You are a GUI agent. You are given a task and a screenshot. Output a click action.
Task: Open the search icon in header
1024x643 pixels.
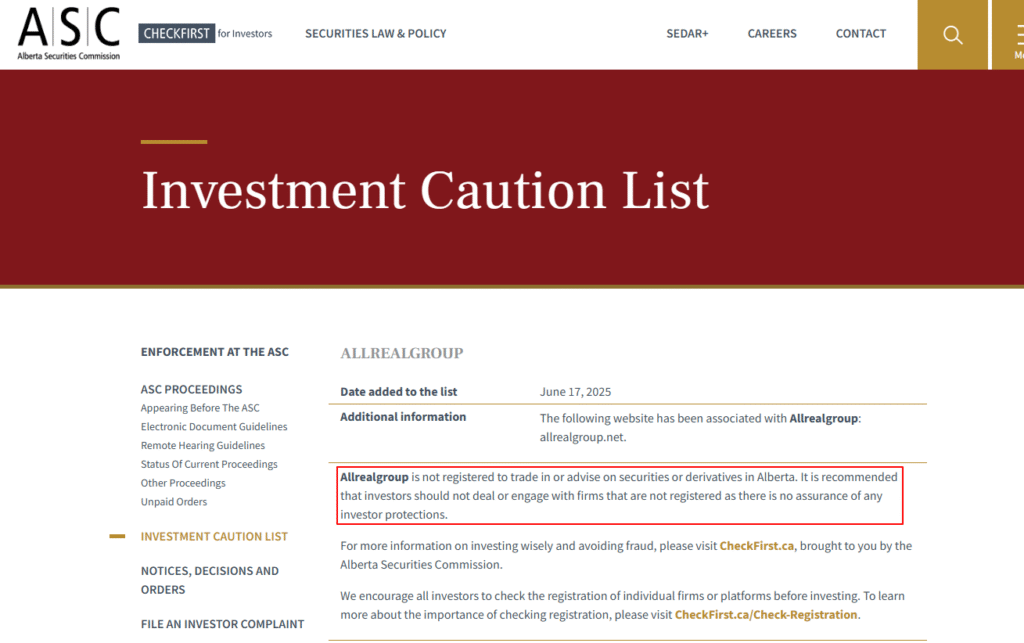952,35
